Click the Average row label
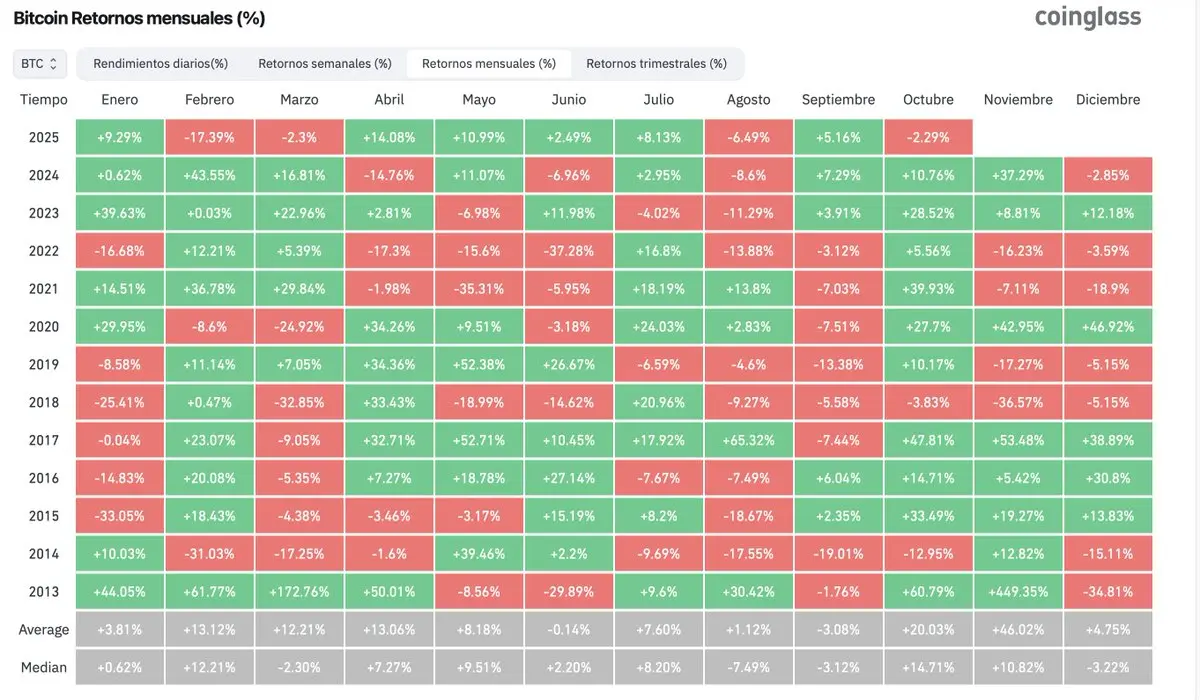This screenshot has height=700, width=1200. [44, 629]
